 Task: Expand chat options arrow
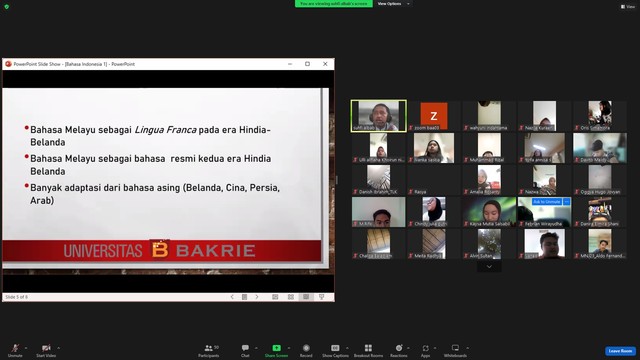(256, 348)
